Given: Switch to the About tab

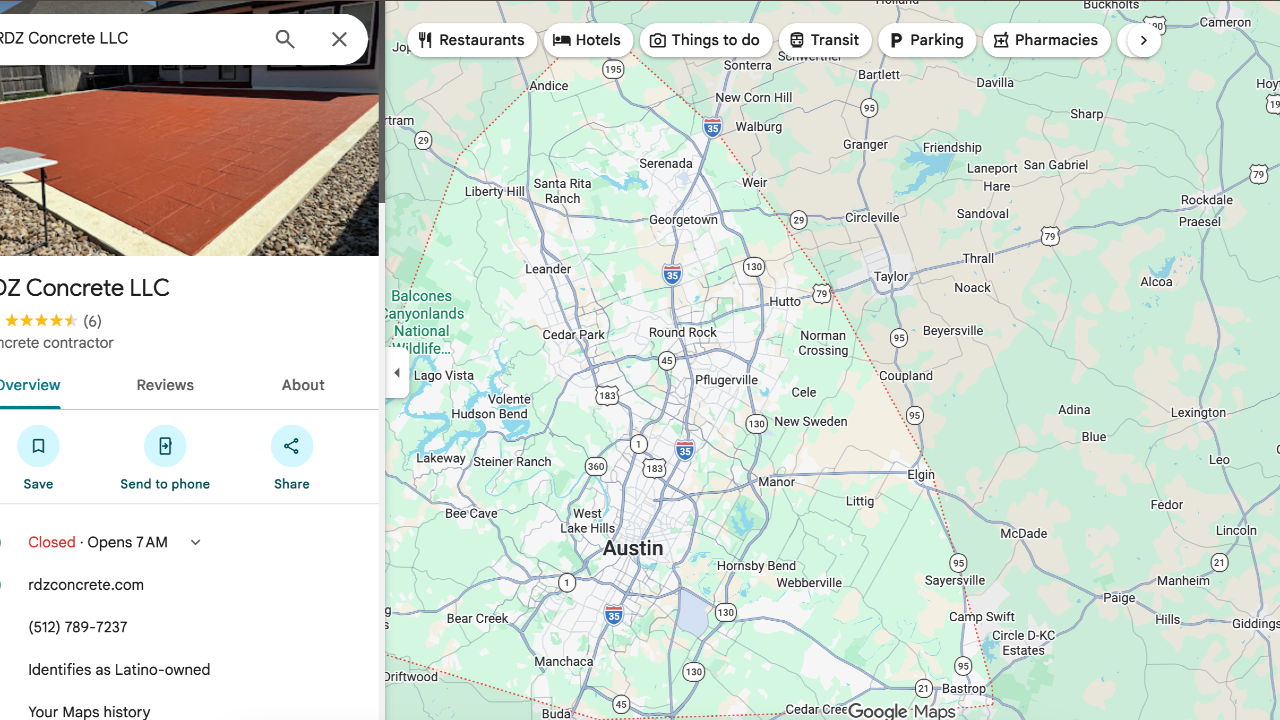Looking at the screenshot, I should (303, 385).
